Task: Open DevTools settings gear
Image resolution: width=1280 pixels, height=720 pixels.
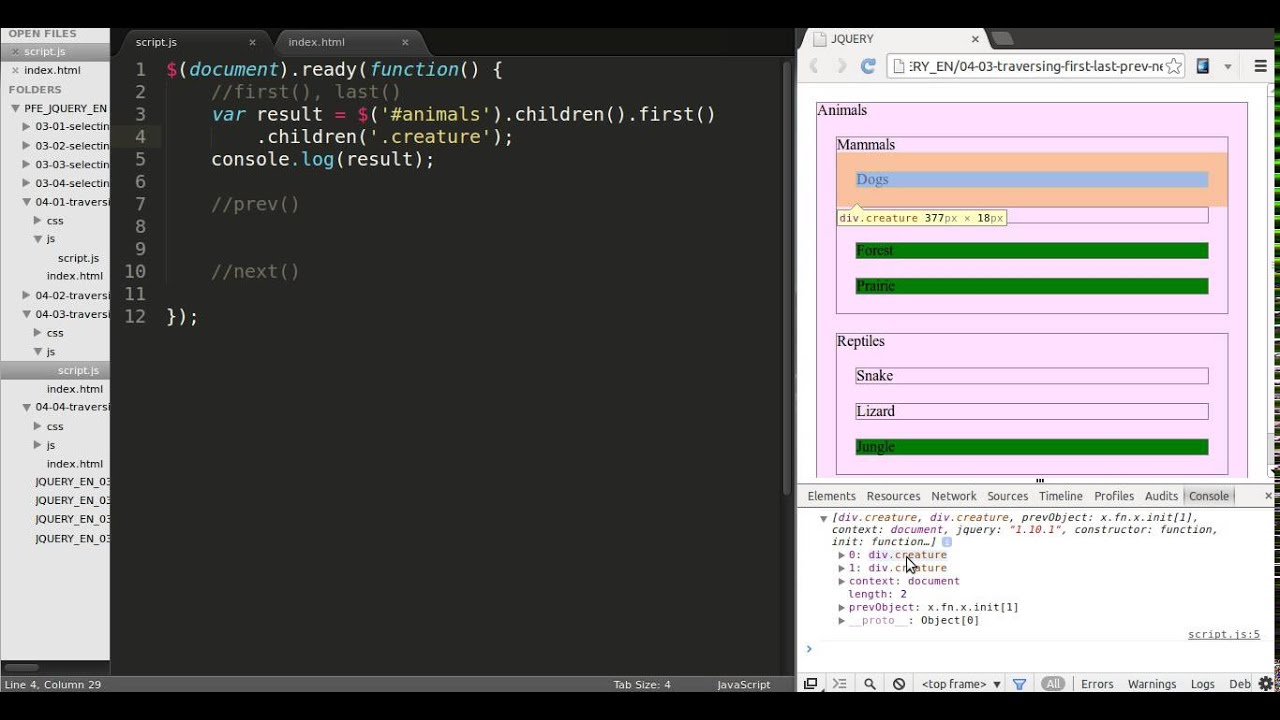Action: tap(1266, 684)
